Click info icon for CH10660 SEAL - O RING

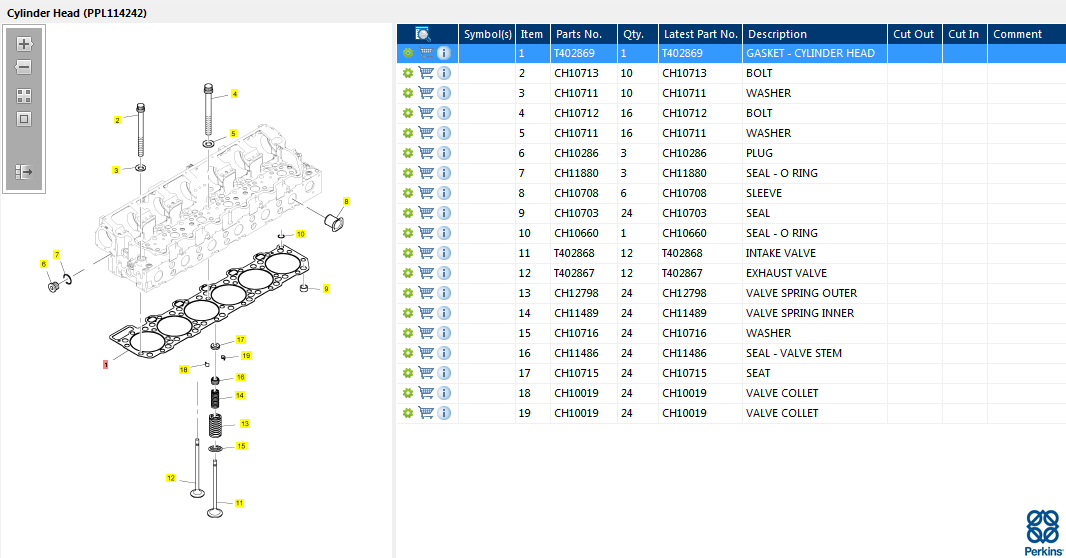click(444, 233)
